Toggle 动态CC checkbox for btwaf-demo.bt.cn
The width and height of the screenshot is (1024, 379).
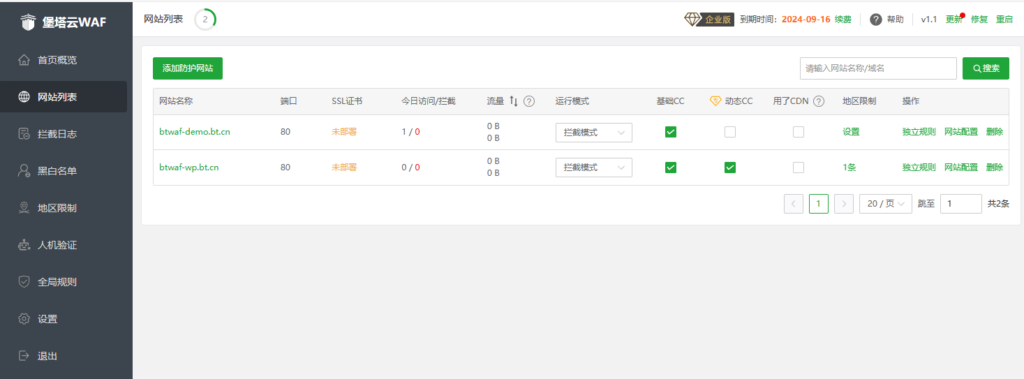[x=730, y=132]
